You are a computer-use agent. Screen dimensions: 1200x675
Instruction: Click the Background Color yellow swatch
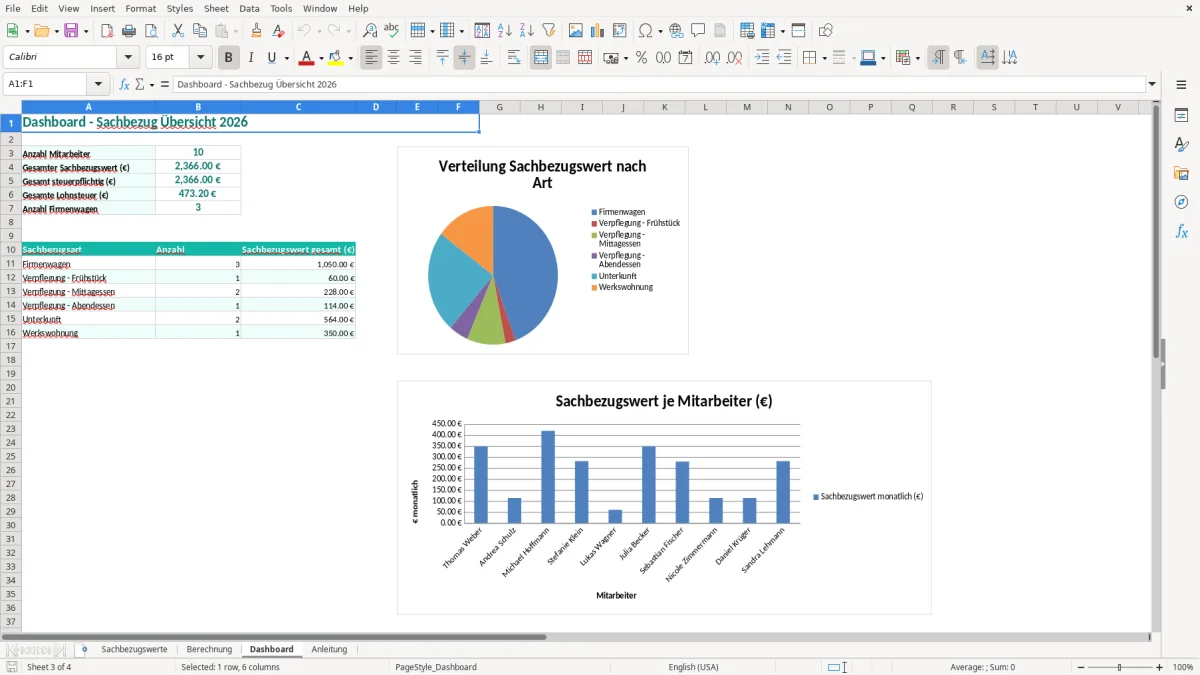pos(337,58)
